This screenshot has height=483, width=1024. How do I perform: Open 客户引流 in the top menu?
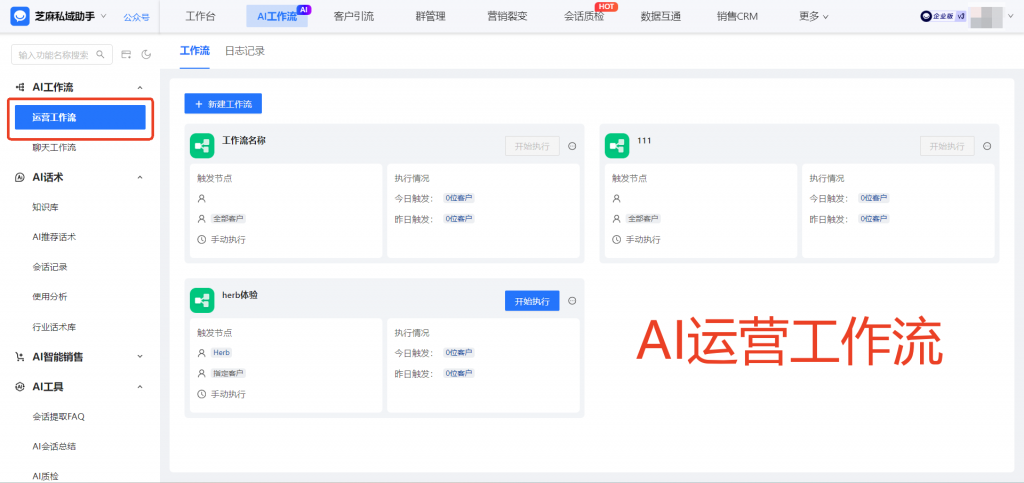[353, 16]
